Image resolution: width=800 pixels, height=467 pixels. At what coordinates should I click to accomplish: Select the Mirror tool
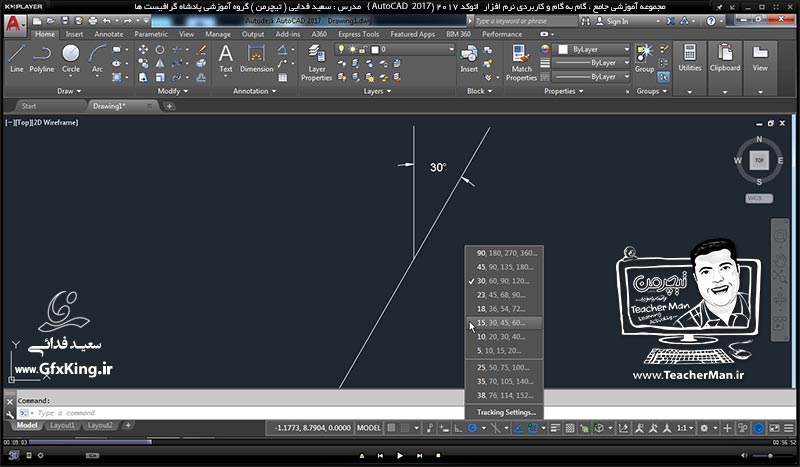(x=160, y=63)
